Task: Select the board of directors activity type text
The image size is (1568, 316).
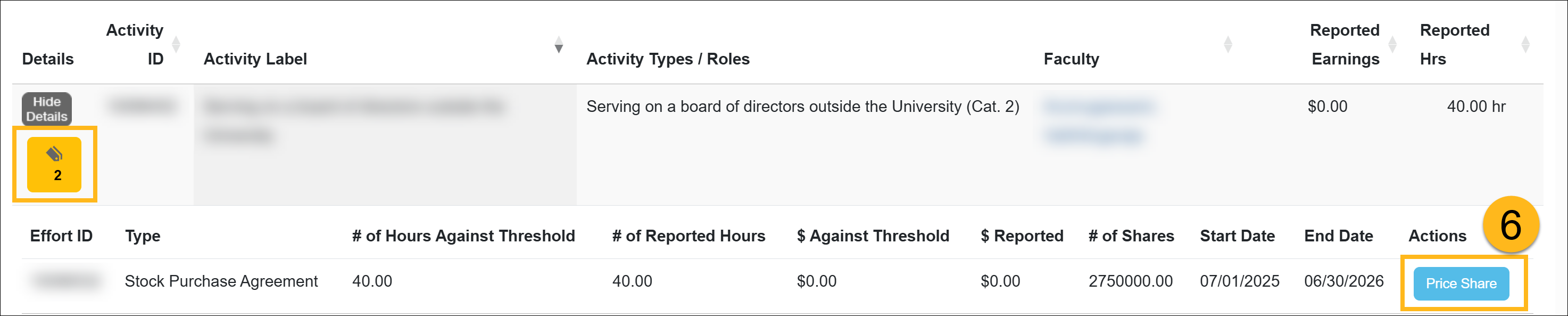Action: (802, 107)
